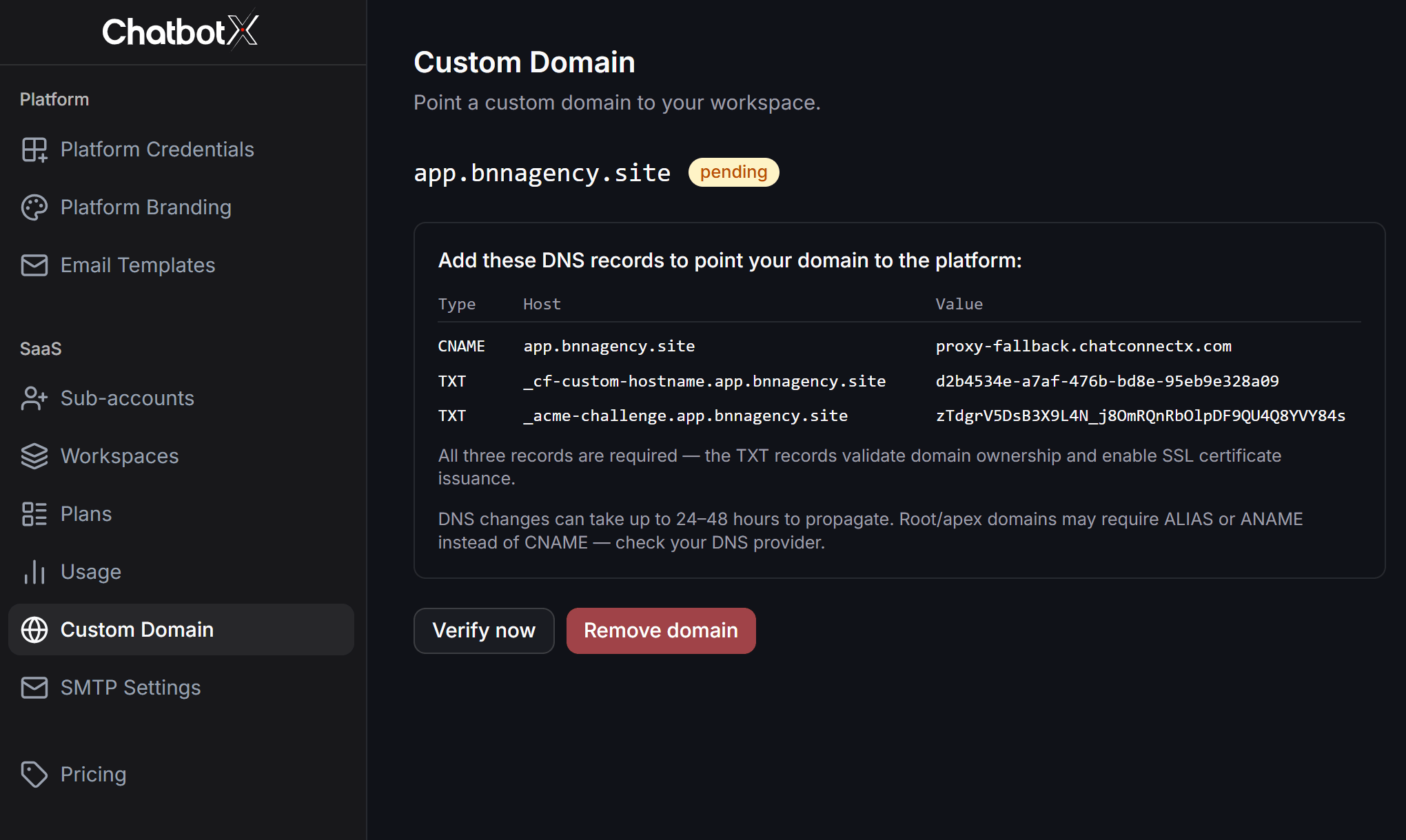The image size is (1406, 840).
Task: Click the d2b4534e TXT value
Action: click(x=1107, y=381)
